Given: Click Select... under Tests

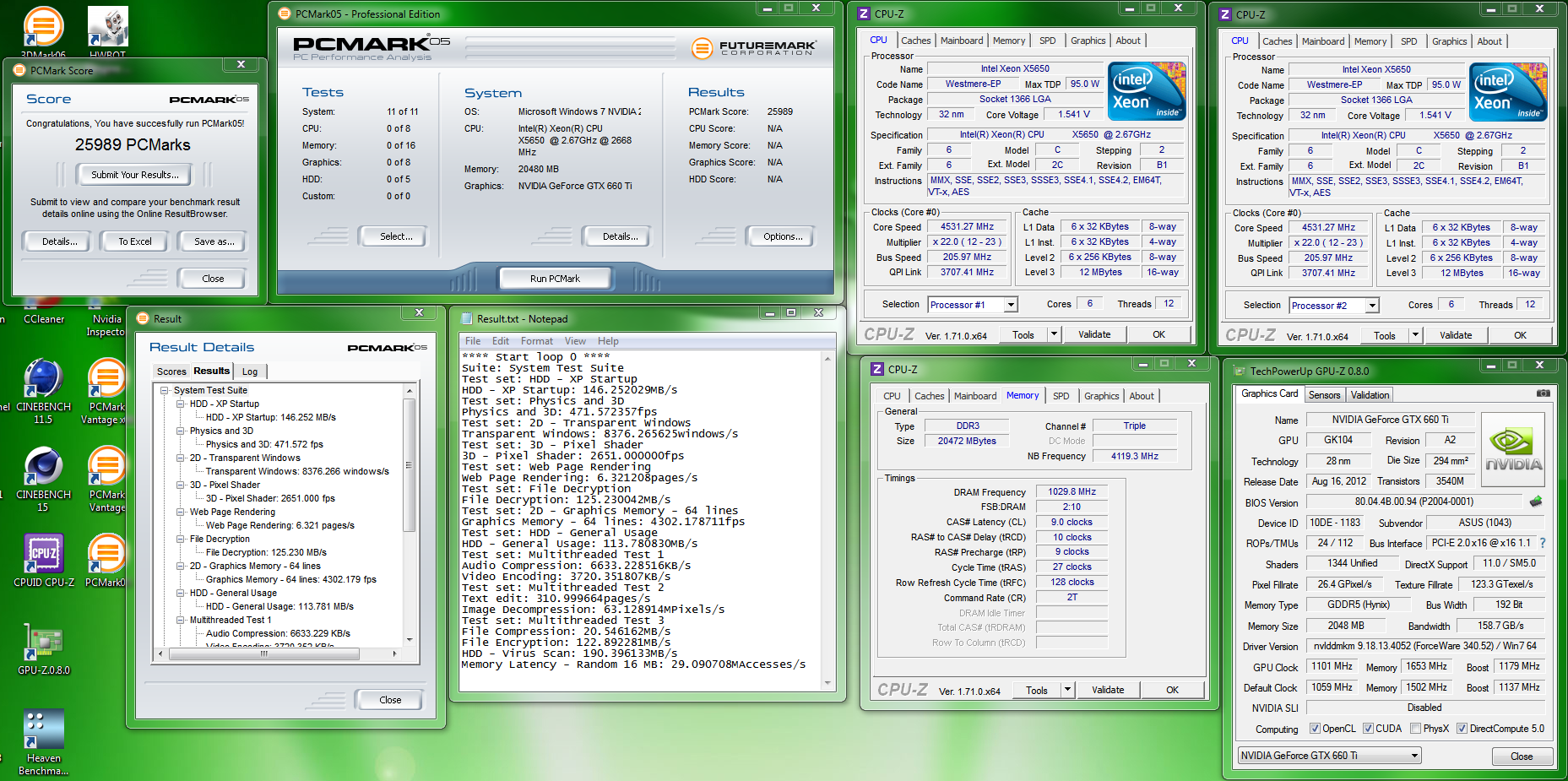Looking at the screenshot, I should click(x=396, y=236).
